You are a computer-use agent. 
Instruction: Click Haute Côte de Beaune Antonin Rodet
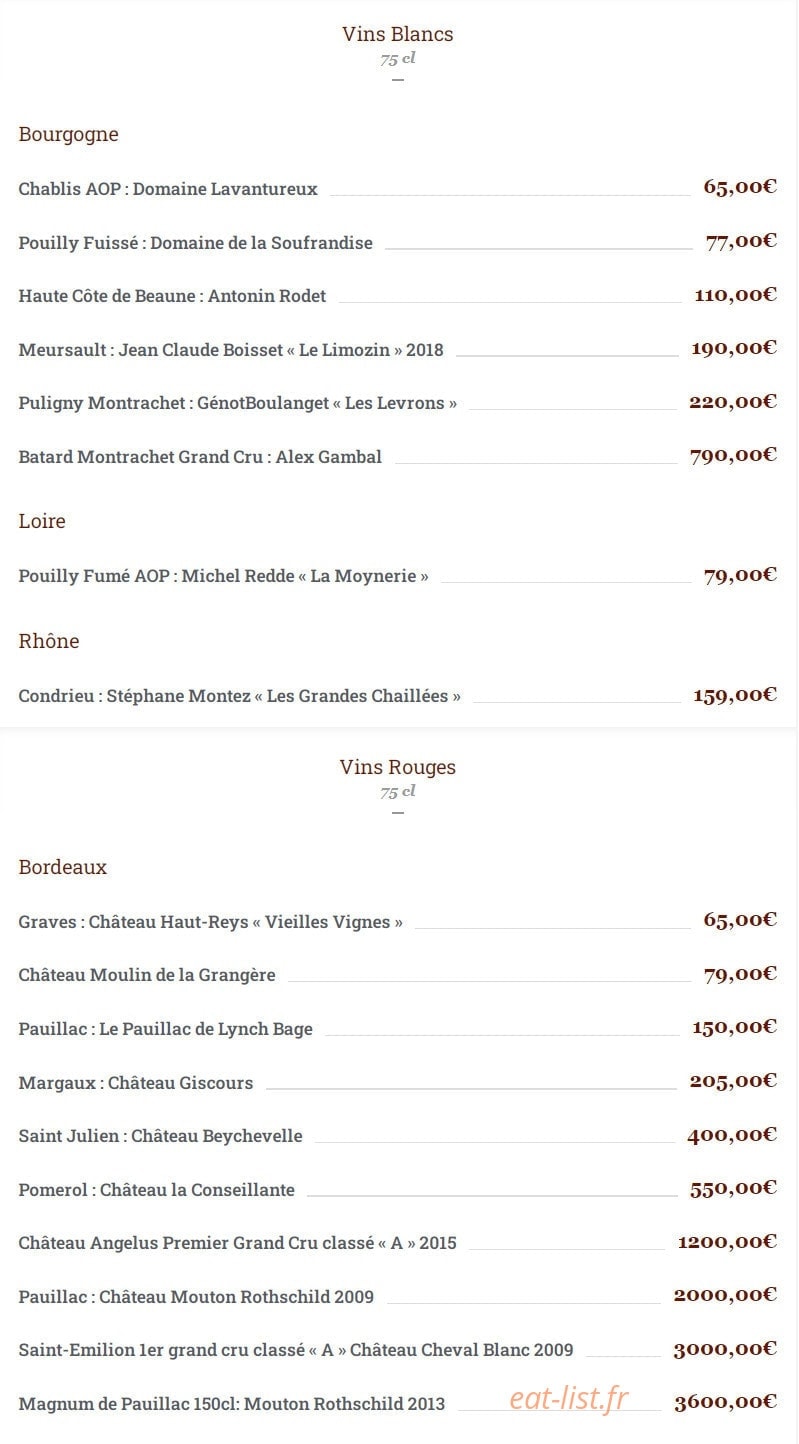pyautogui.click(x=172, y=296)
